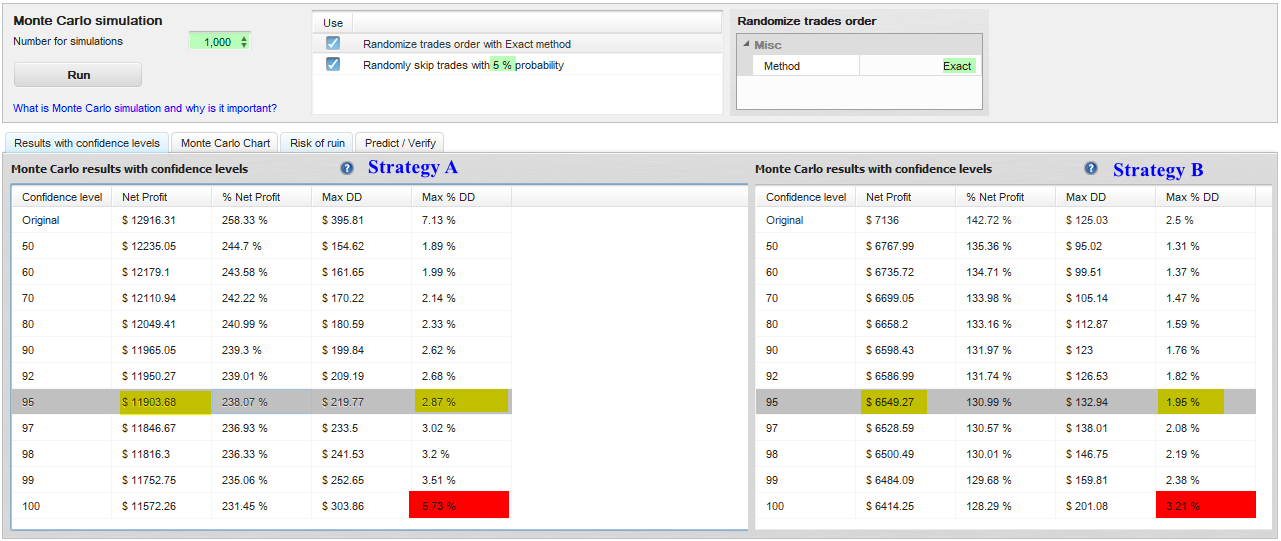
Task: Click the simulations count spinner arrows
Action: click(244, 42)
